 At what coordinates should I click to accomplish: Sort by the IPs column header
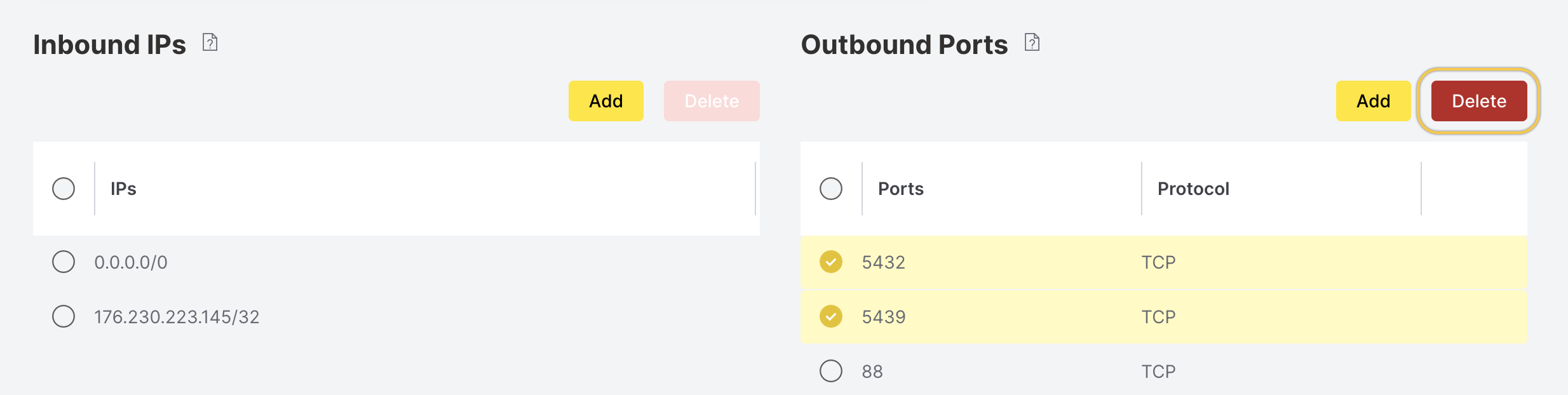tap(123, 189)
